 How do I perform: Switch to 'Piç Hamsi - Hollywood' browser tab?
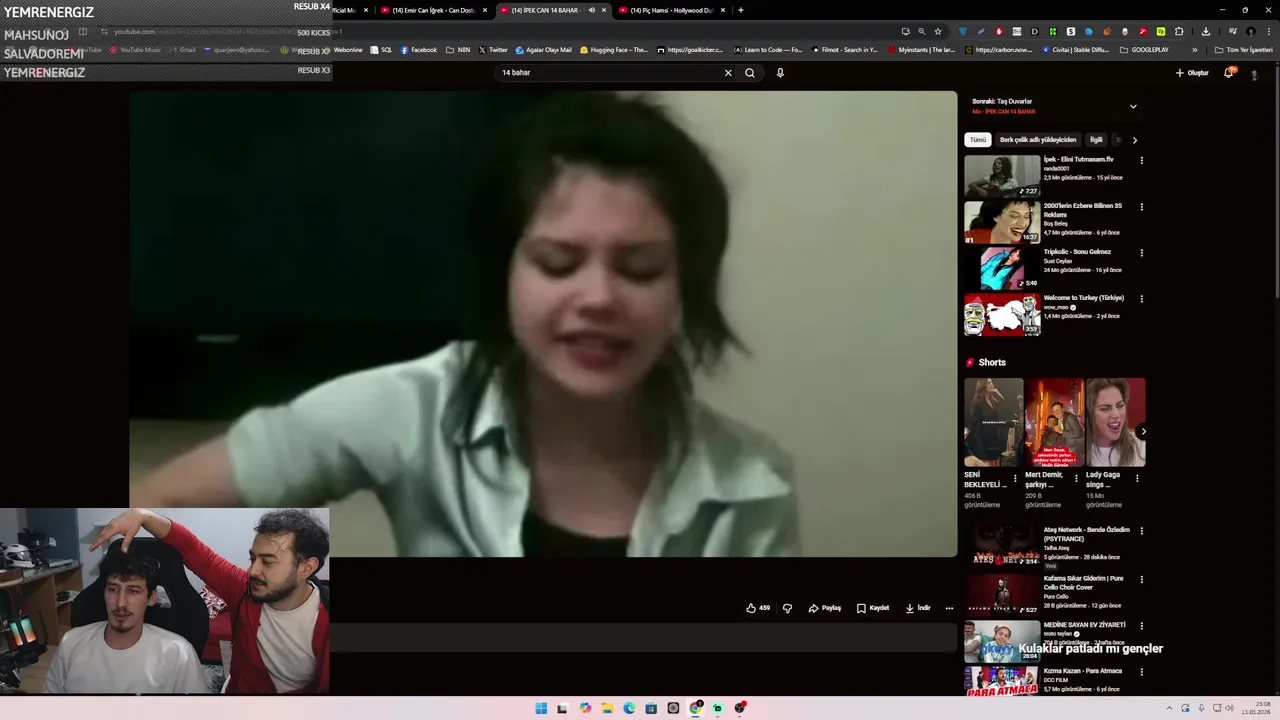[671, 10]
